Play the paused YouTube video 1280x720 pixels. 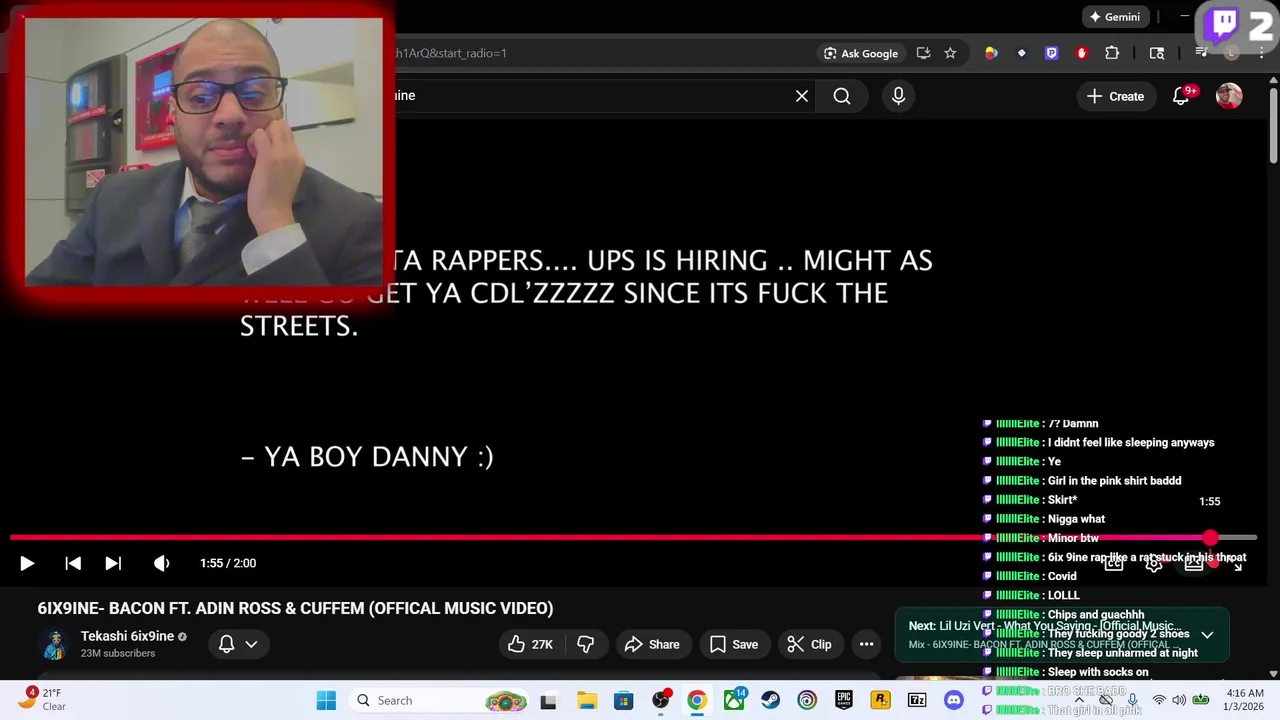[27, 563]
